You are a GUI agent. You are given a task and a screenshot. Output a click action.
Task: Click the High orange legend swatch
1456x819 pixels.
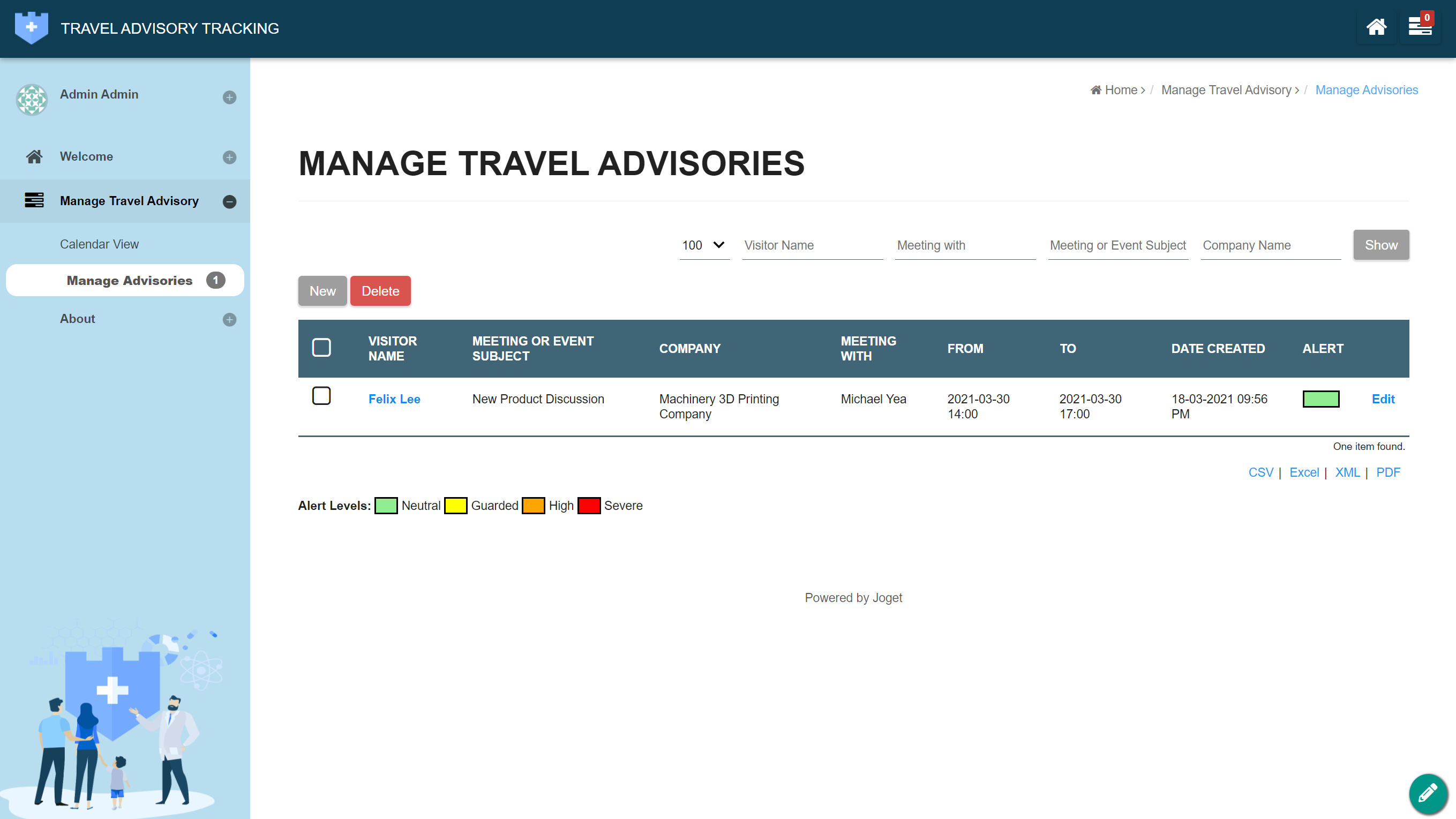pos(533,505)
